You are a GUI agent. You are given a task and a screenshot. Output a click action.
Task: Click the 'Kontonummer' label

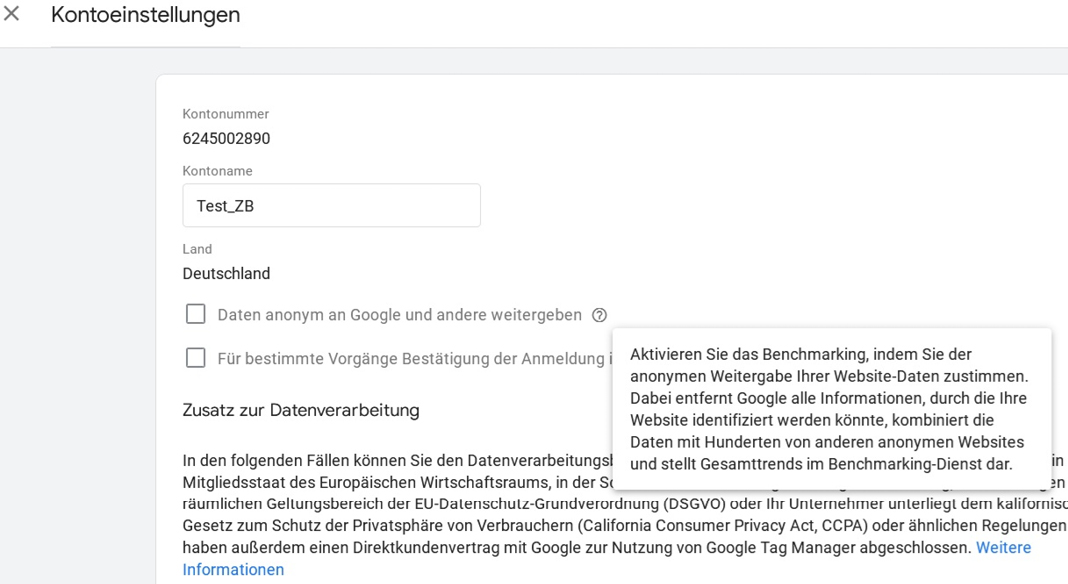click(x=225, y=114)
